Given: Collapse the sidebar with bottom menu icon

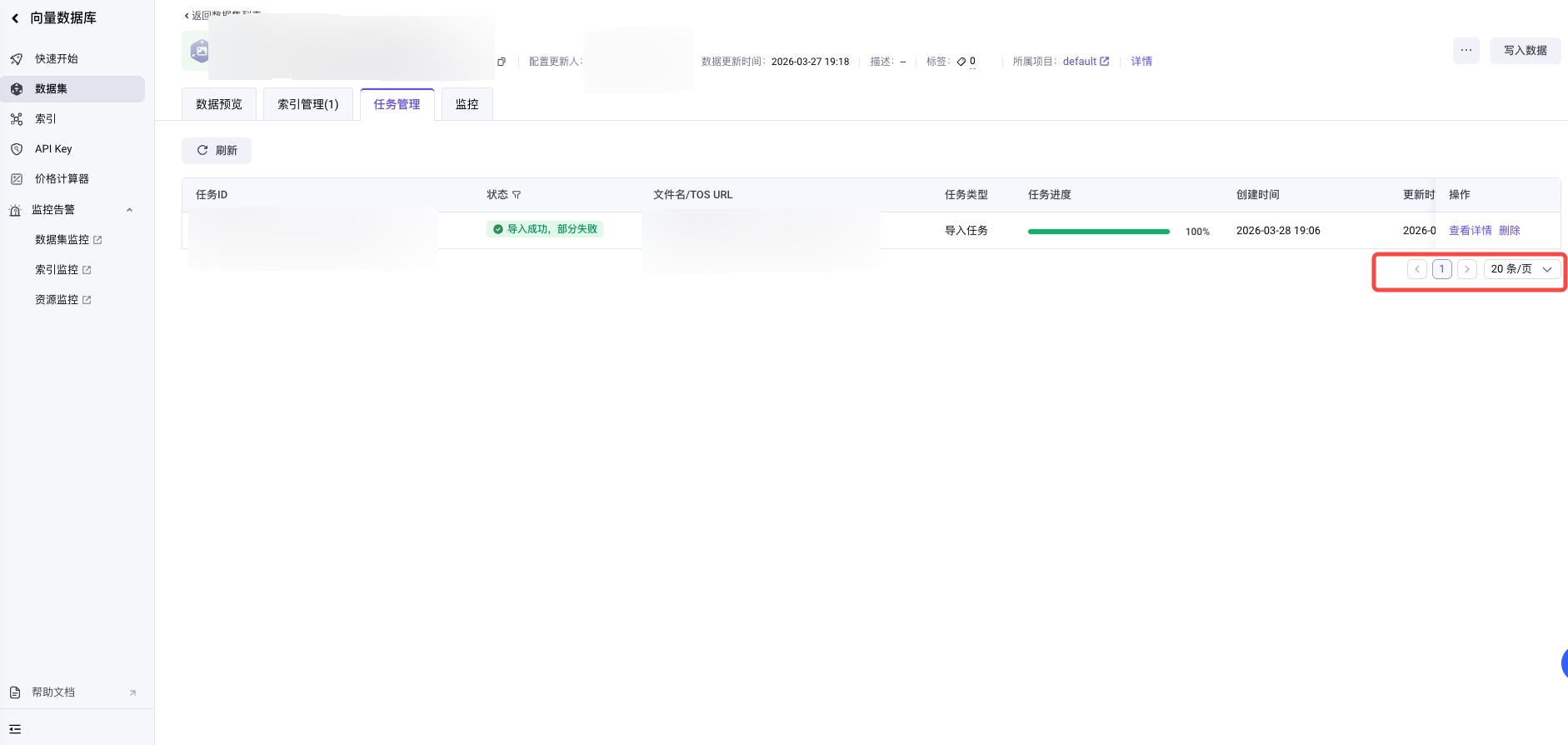Looking at the screenshot, I should tap(15, 729).
